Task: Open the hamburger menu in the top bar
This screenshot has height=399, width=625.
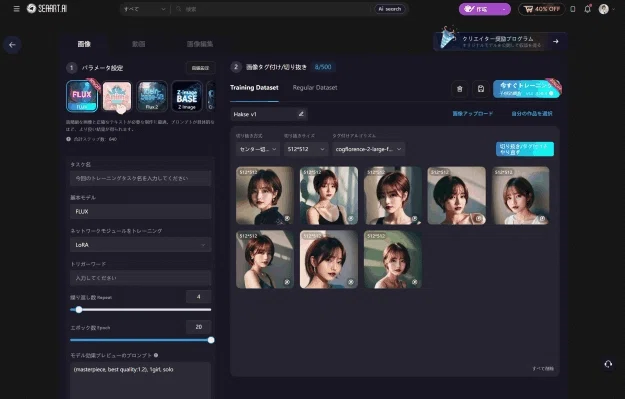Action: click(x=16, y=9)
